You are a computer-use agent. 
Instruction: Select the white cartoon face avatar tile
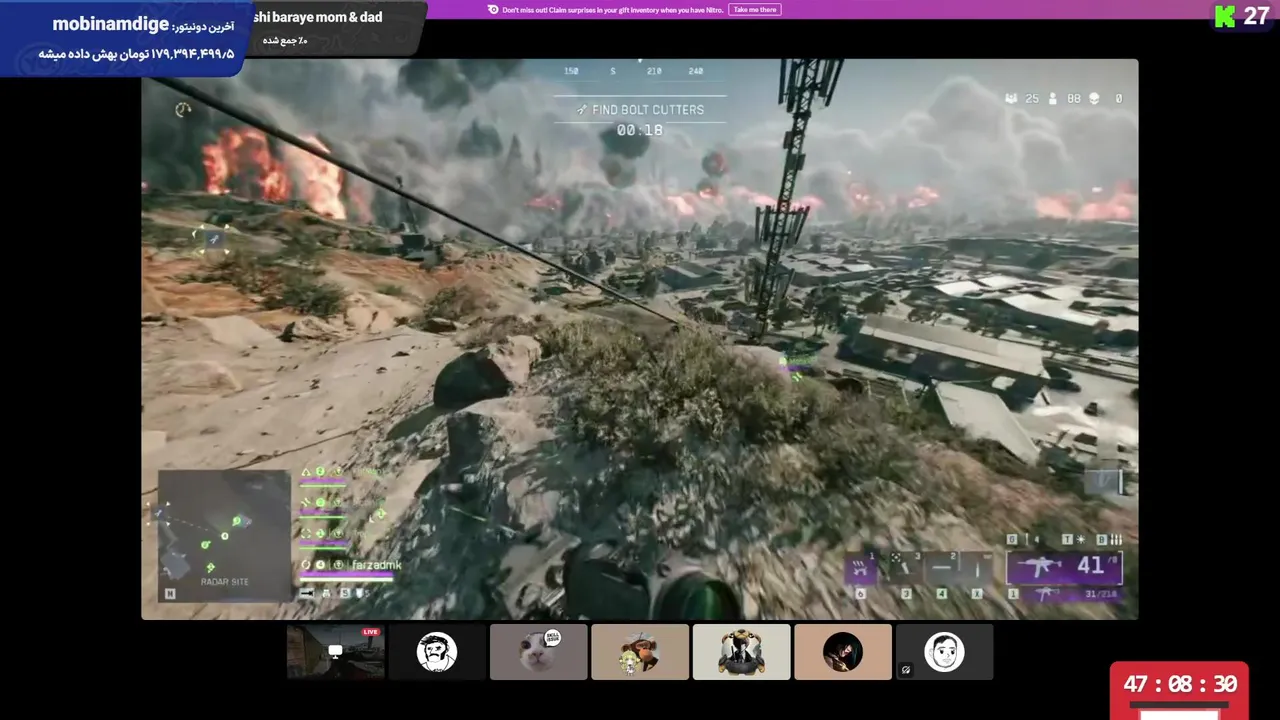click(x=944, y=652)
